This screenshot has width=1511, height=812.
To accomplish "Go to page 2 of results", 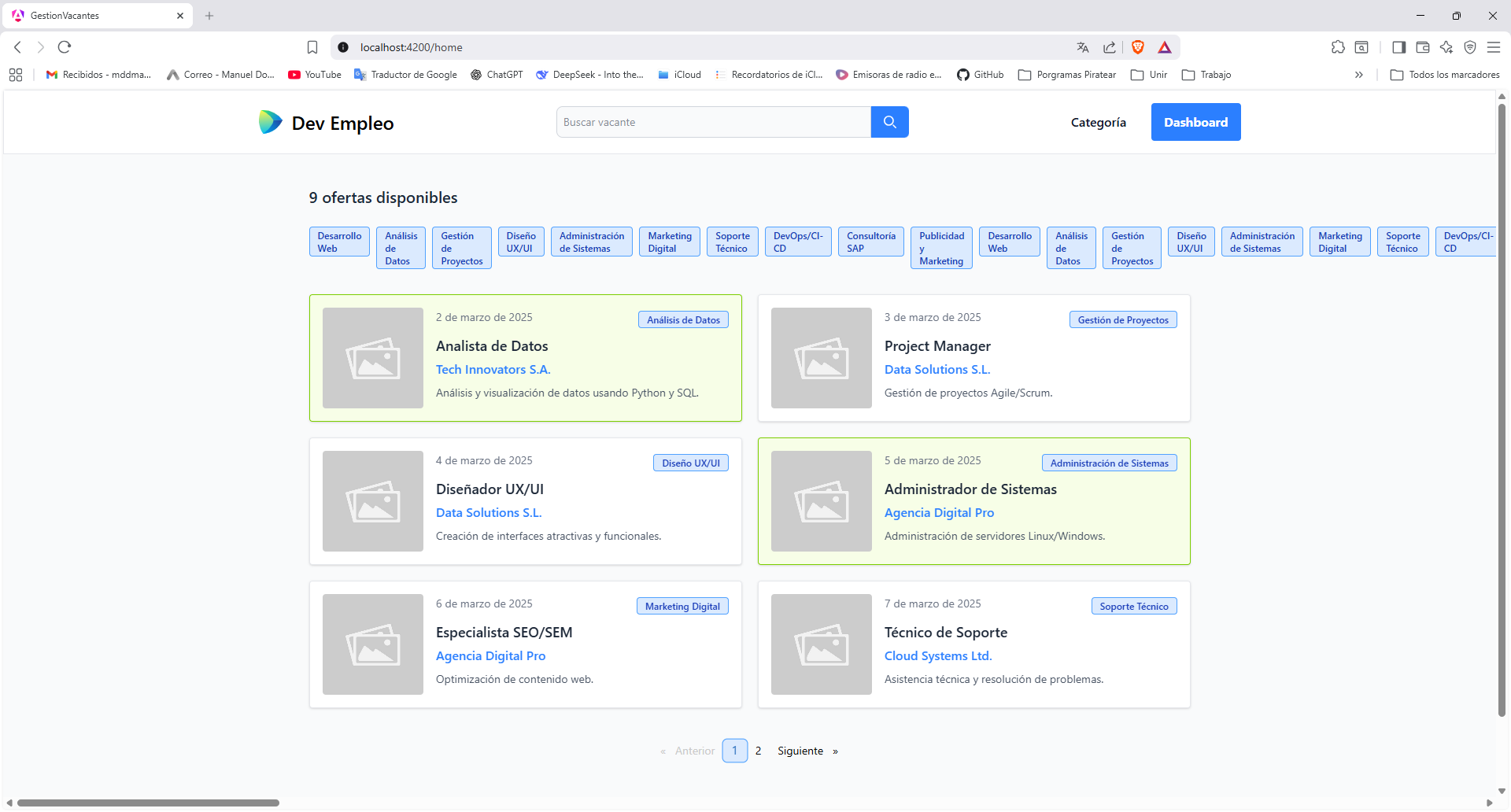I will coord(758,751).
